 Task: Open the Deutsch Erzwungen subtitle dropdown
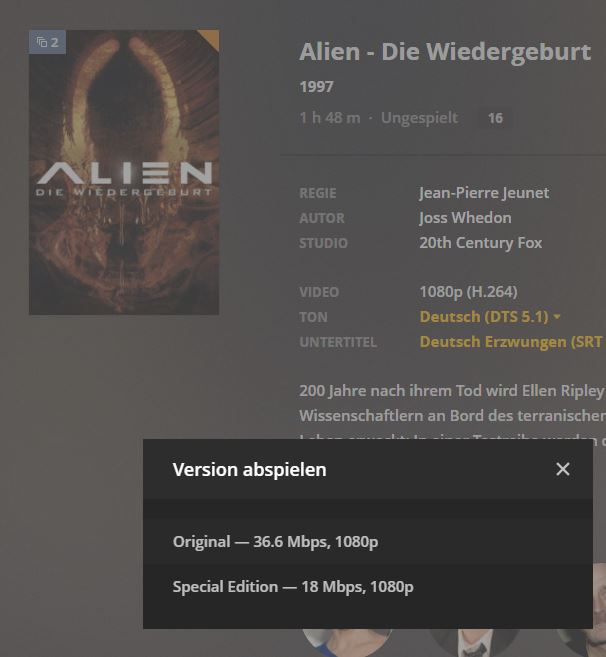(512, 342)
